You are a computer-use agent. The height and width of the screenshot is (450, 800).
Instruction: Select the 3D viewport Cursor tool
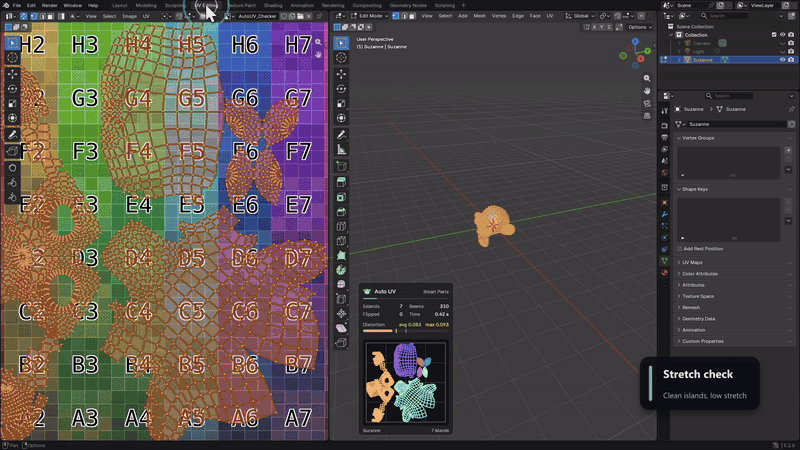pos(341,58)
